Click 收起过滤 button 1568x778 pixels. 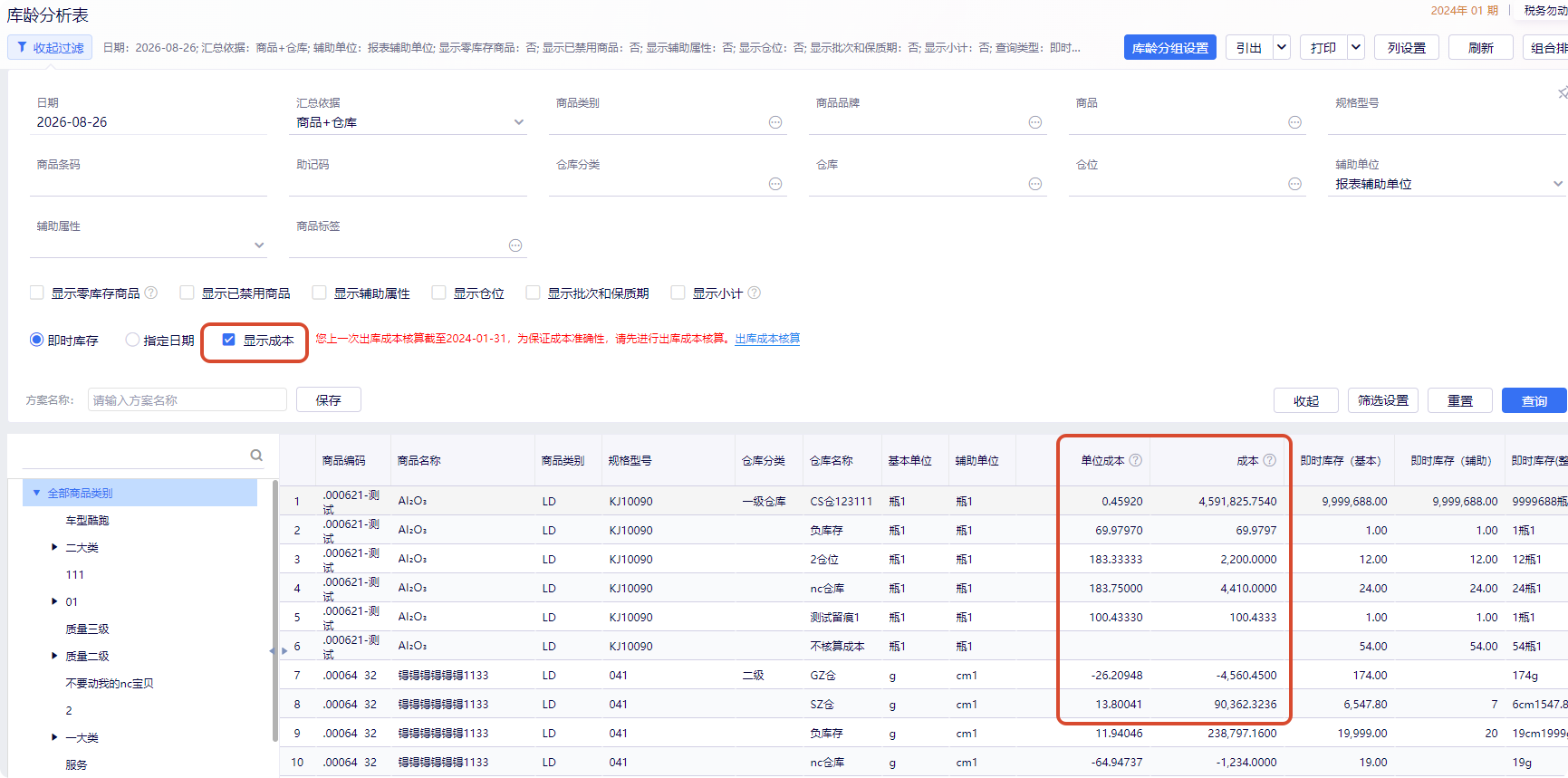pyautogui.click(x=50, y=47)
